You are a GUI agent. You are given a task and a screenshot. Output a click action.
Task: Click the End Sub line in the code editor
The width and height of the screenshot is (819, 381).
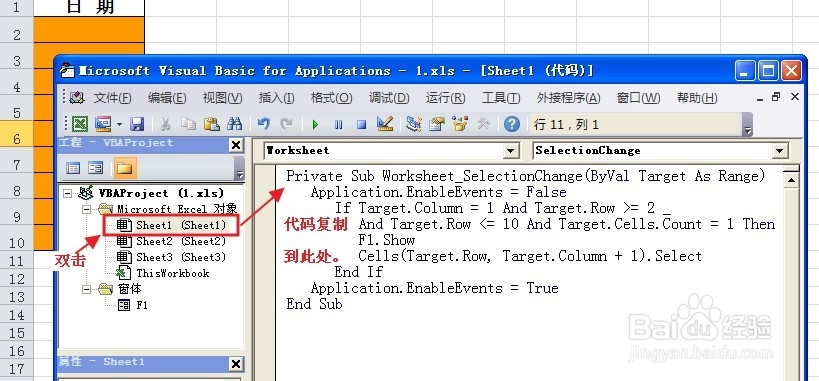pos(314,304)
